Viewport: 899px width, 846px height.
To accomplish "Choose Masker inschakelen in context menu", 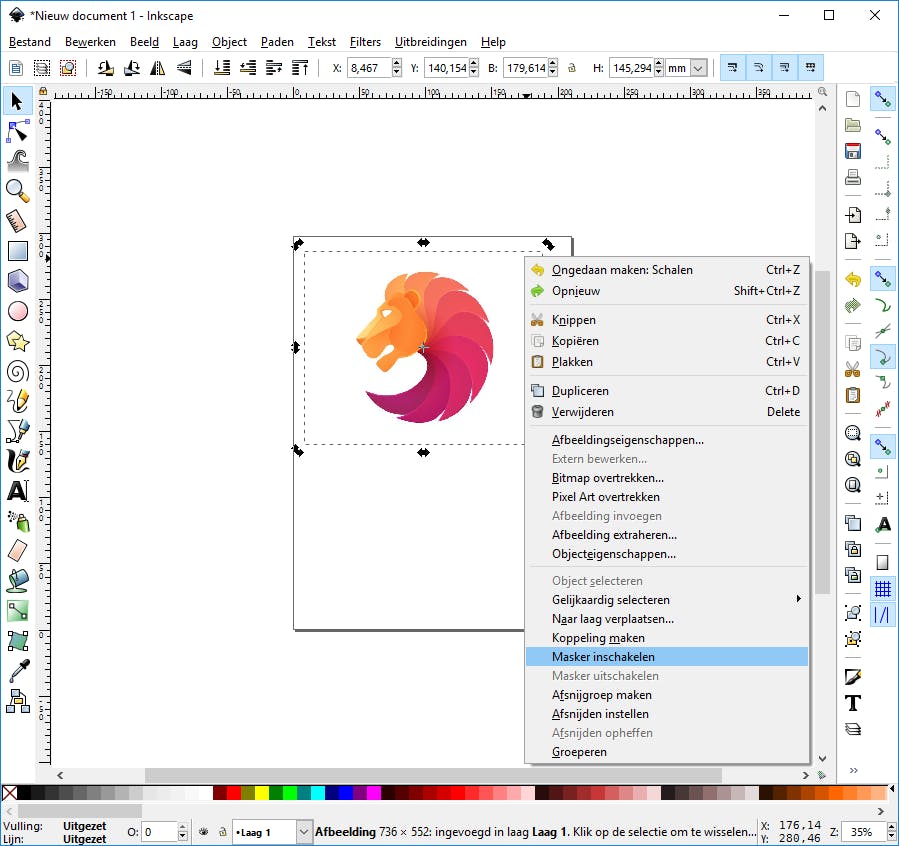I will (x=603, y=657).
